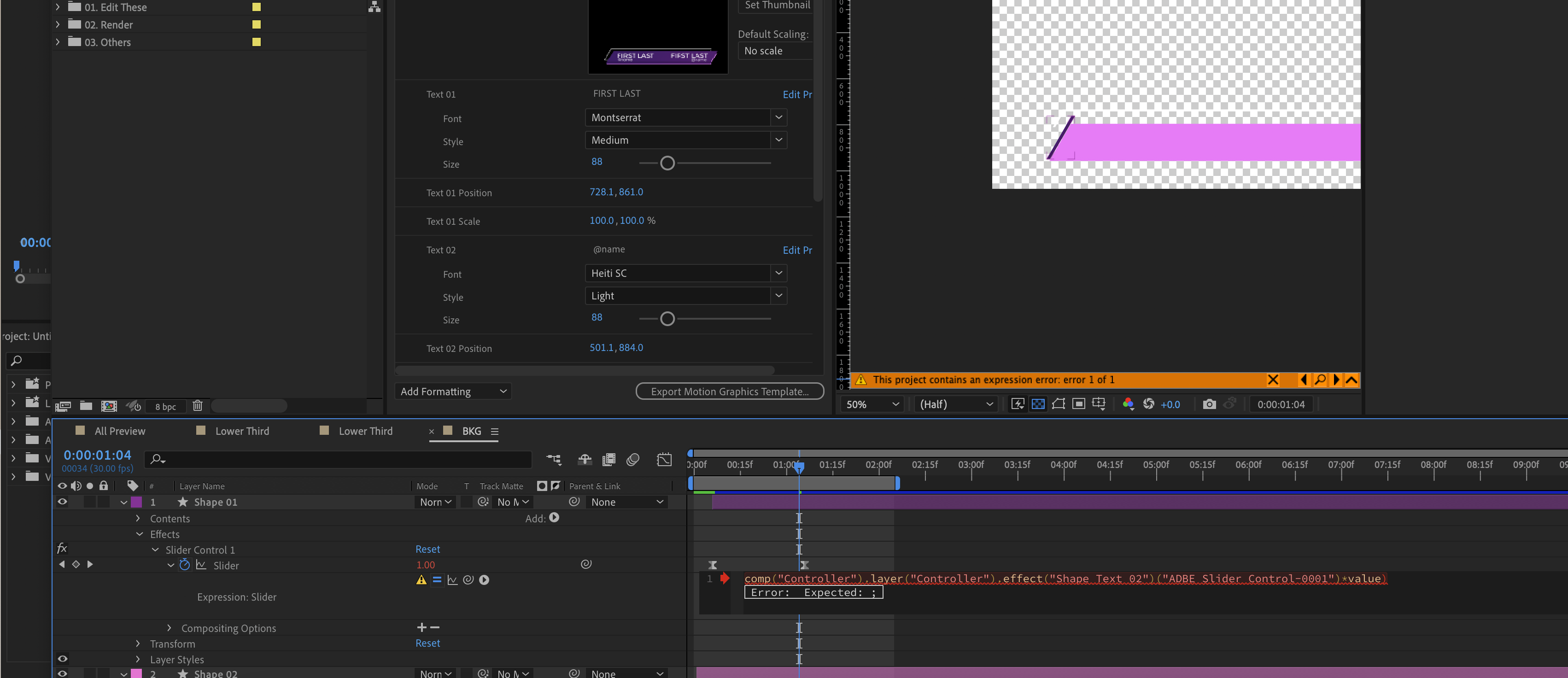Screen dimensions: 1568x678
Task: Take a snapshot of the composition viewer
Action: (1210, 403)
